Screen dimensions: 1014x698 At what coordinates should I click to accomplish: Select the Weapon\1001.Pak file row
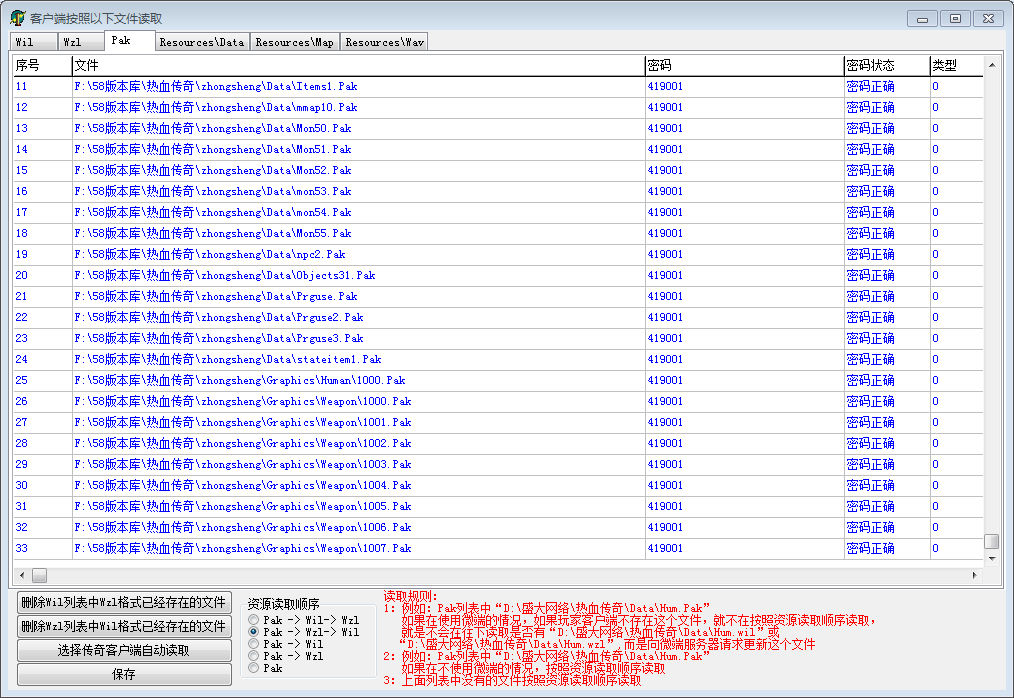498,422
